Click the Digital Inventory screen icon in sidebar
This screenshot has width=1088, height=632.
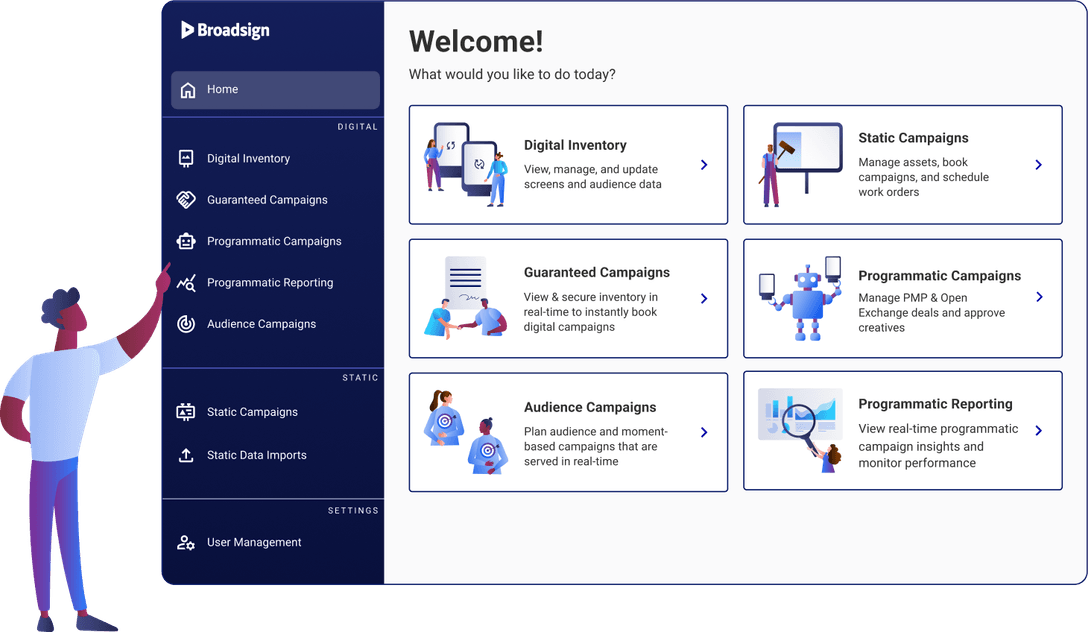click(x=186, y=158)
